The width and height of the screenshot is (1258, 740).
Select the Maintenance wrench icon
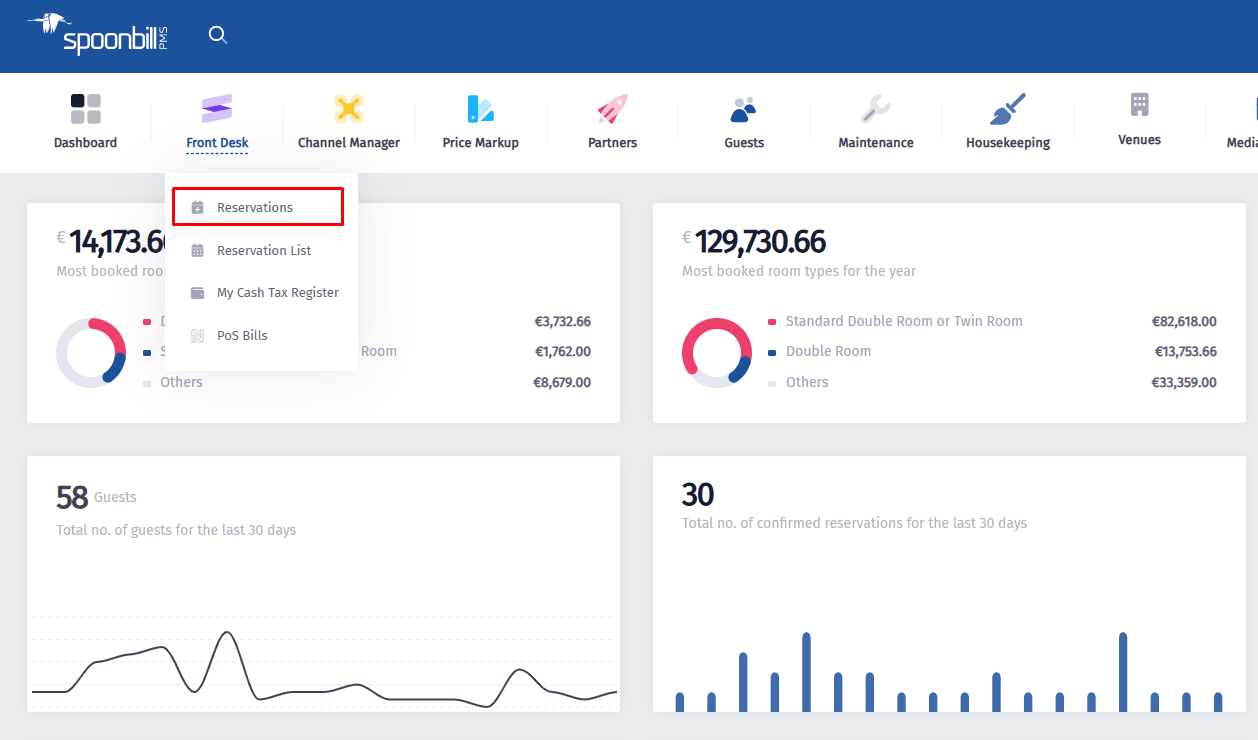click(x=876, y=108)
